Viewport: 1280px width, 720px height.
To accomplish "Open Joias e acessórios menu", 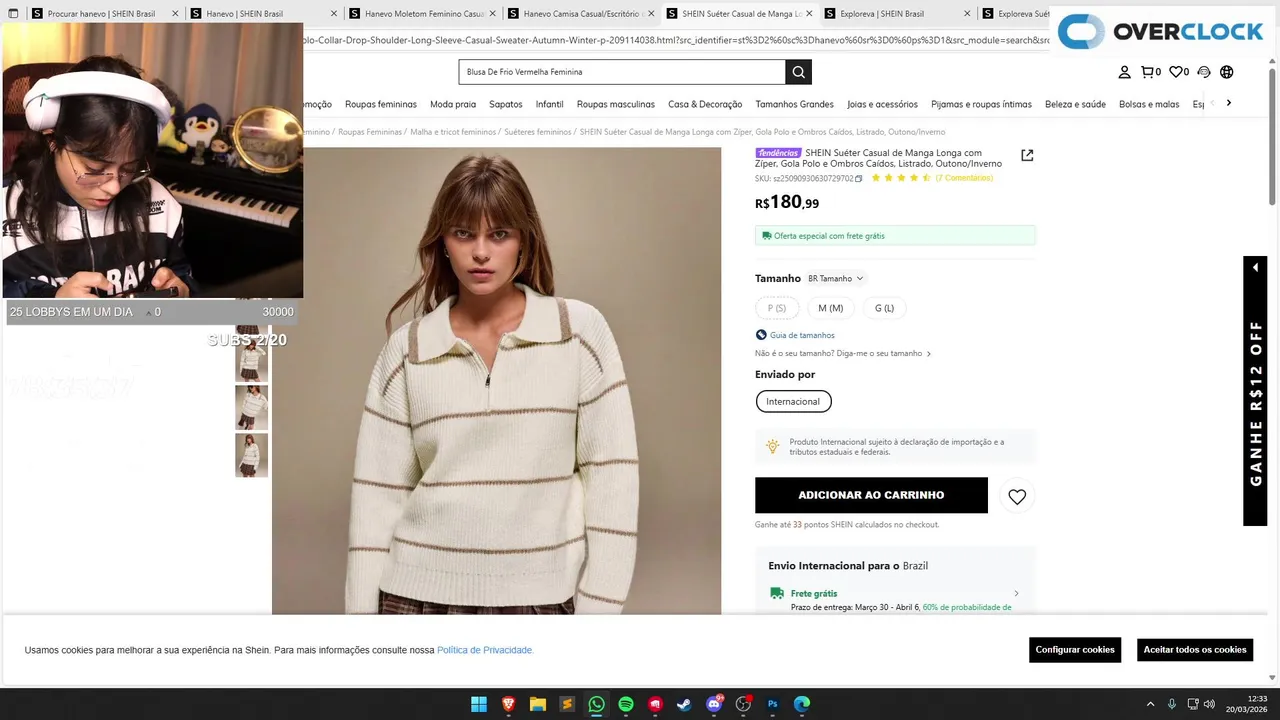I will [882, 104].
